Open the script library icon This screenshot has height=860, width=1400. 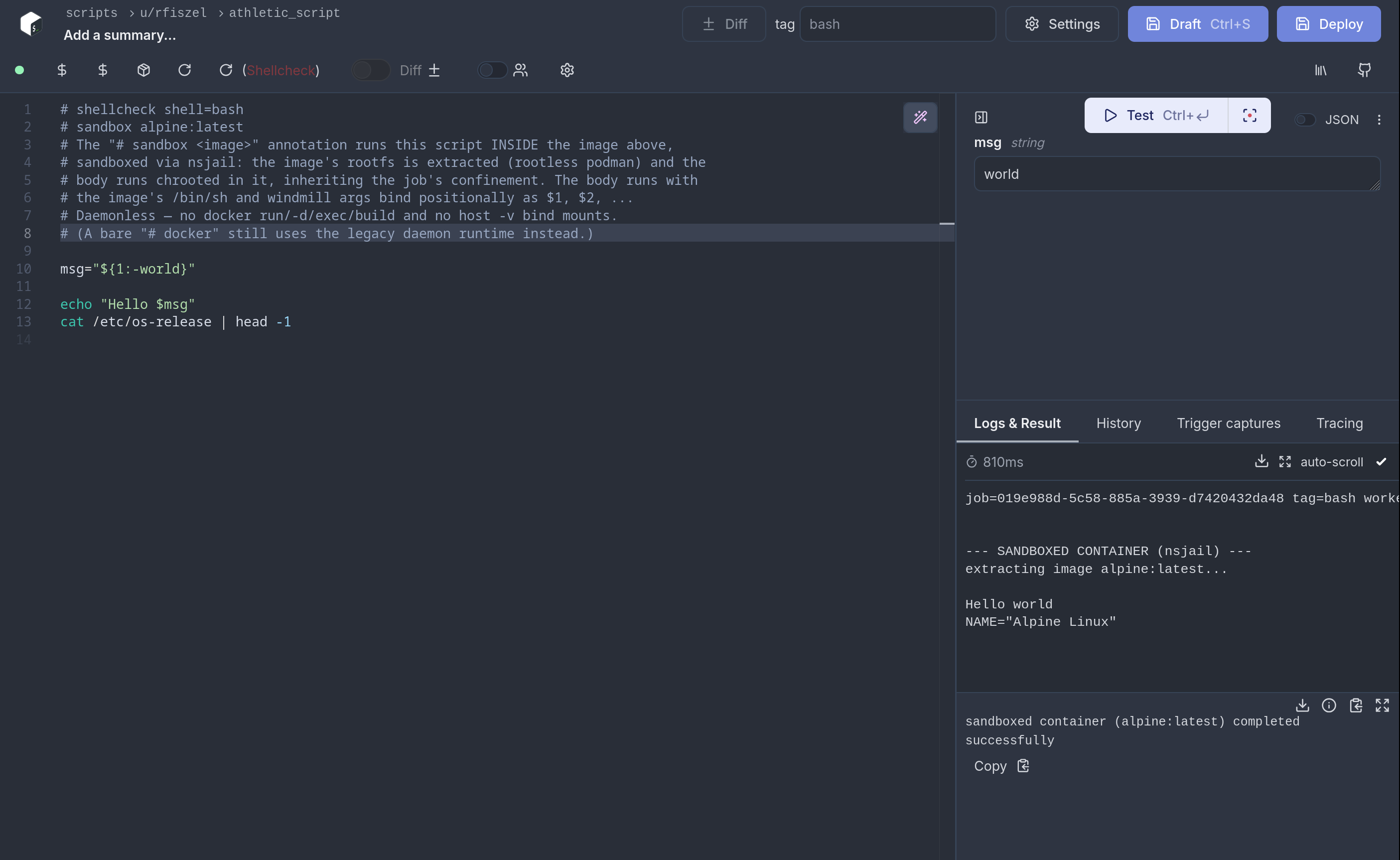click(1320, 70)
